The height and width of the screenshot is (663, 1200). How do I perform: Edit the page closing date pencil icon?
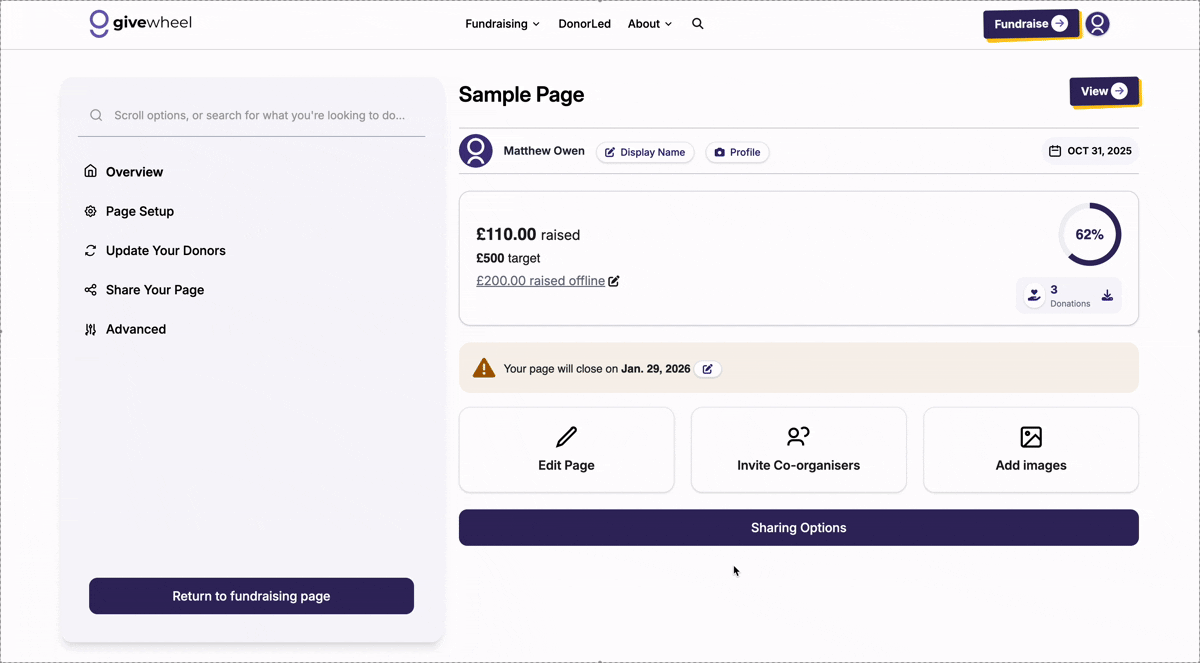tap(708, 369)
